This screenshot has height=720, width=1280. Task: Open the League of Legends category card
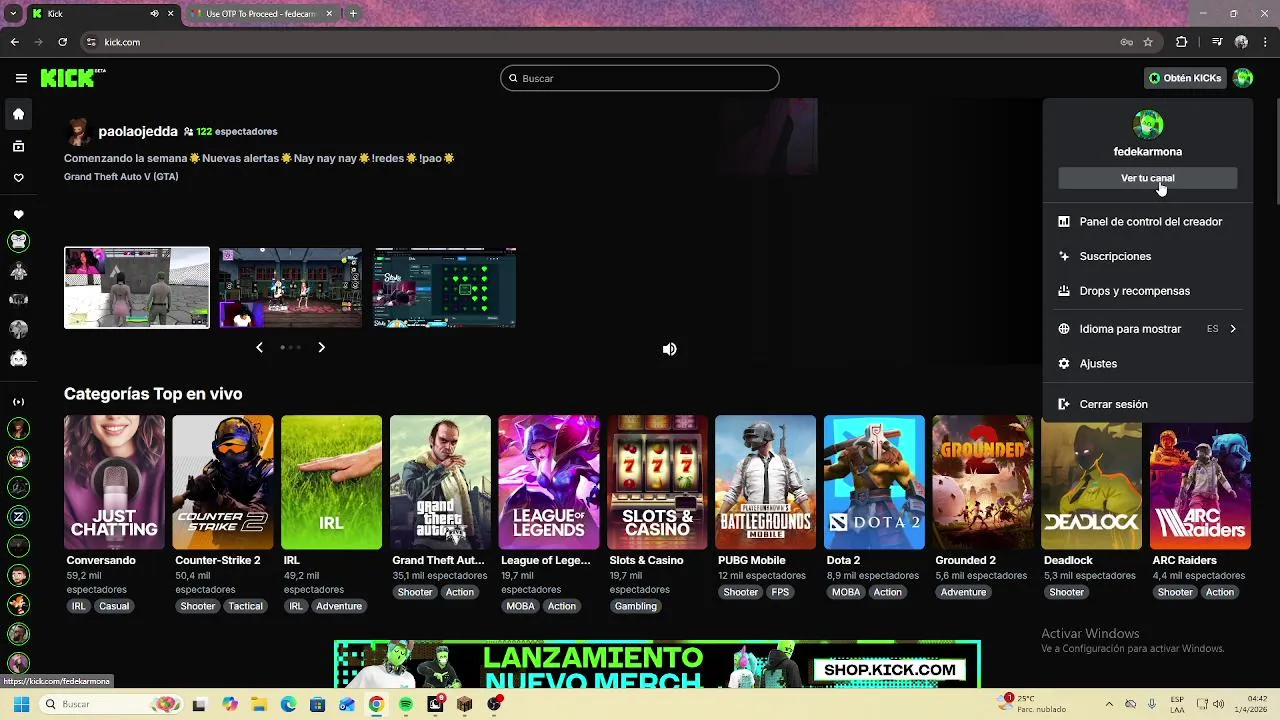point(549,482)
